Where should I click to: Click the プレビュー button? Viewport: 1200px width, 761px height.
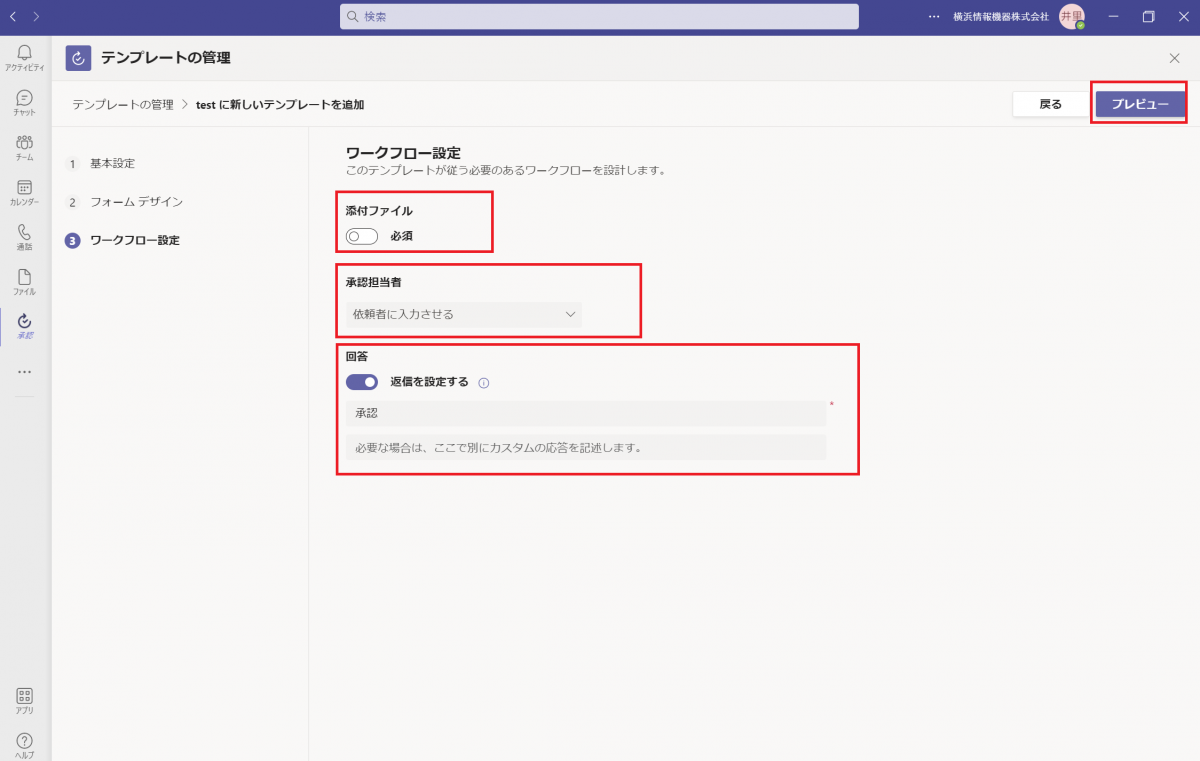click(x=1139, y=104)
